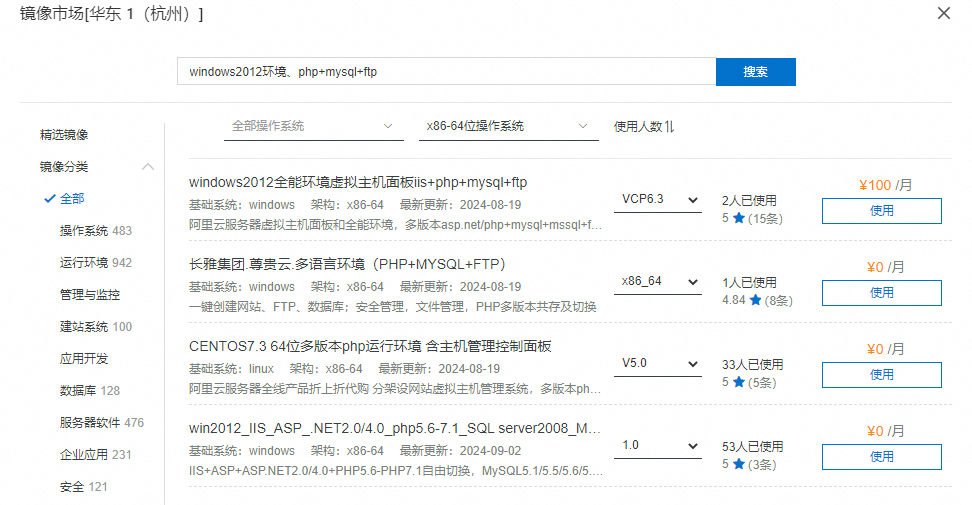Open the 操作系统 483 category
972x505 pixels.
click(x=95, y=230)
